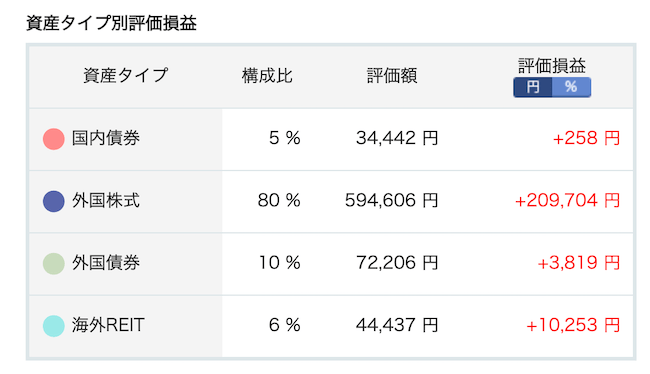Click the 80 % composition ratio

pyautogui.click(x=279, y=201)
